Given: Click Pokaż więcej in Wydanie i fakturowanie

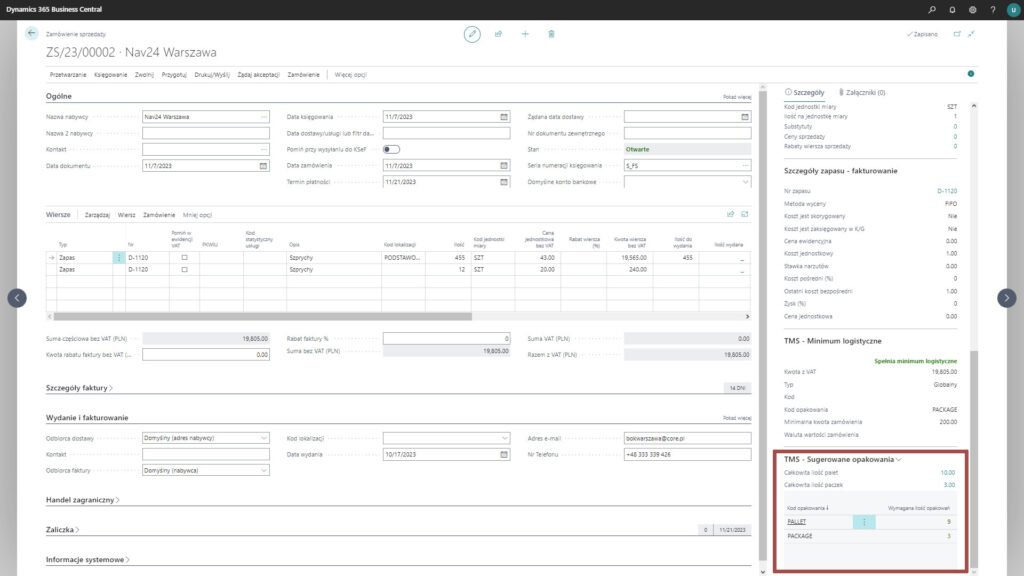Looking at the screenshot, I should tap(737, 419).
